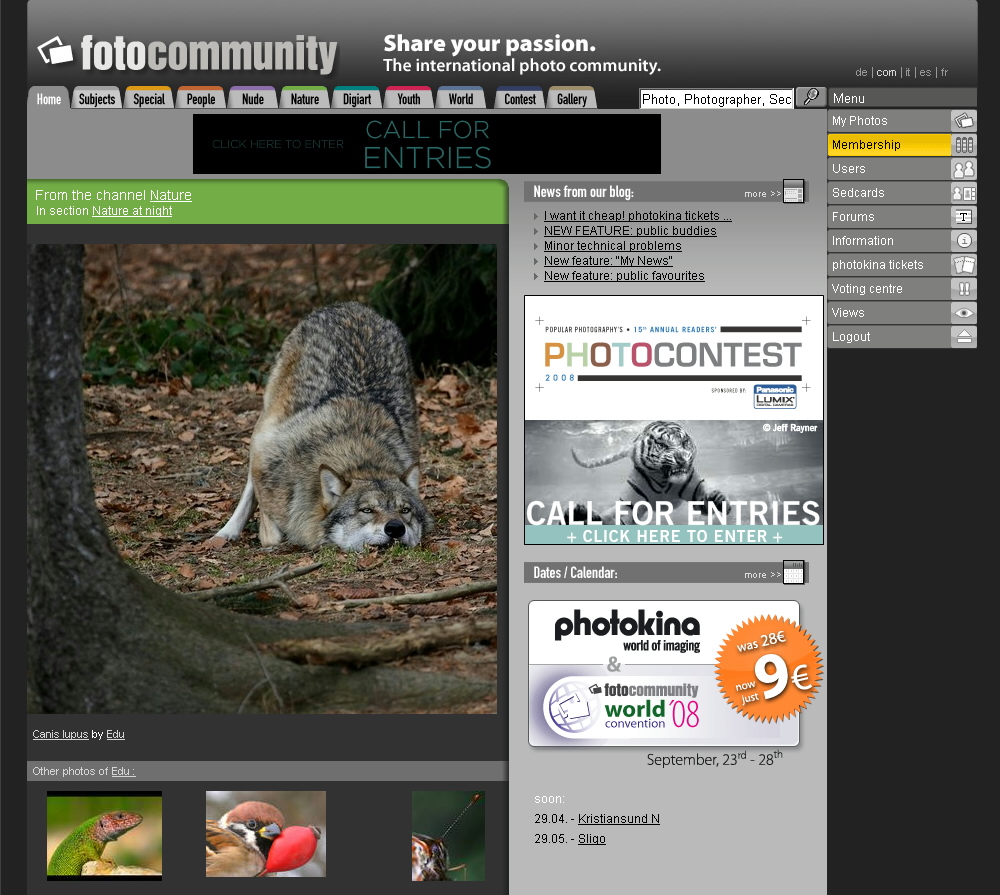Open photokina tickets menu item

[902, 265]
